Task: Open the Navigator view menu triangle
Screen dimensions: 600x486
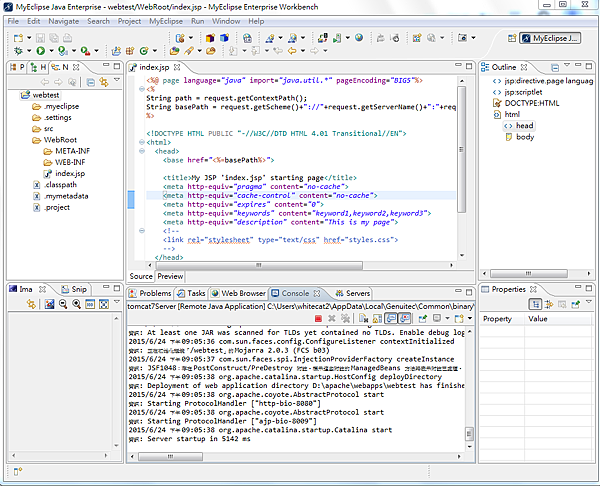Action: [x=117, y=80]
